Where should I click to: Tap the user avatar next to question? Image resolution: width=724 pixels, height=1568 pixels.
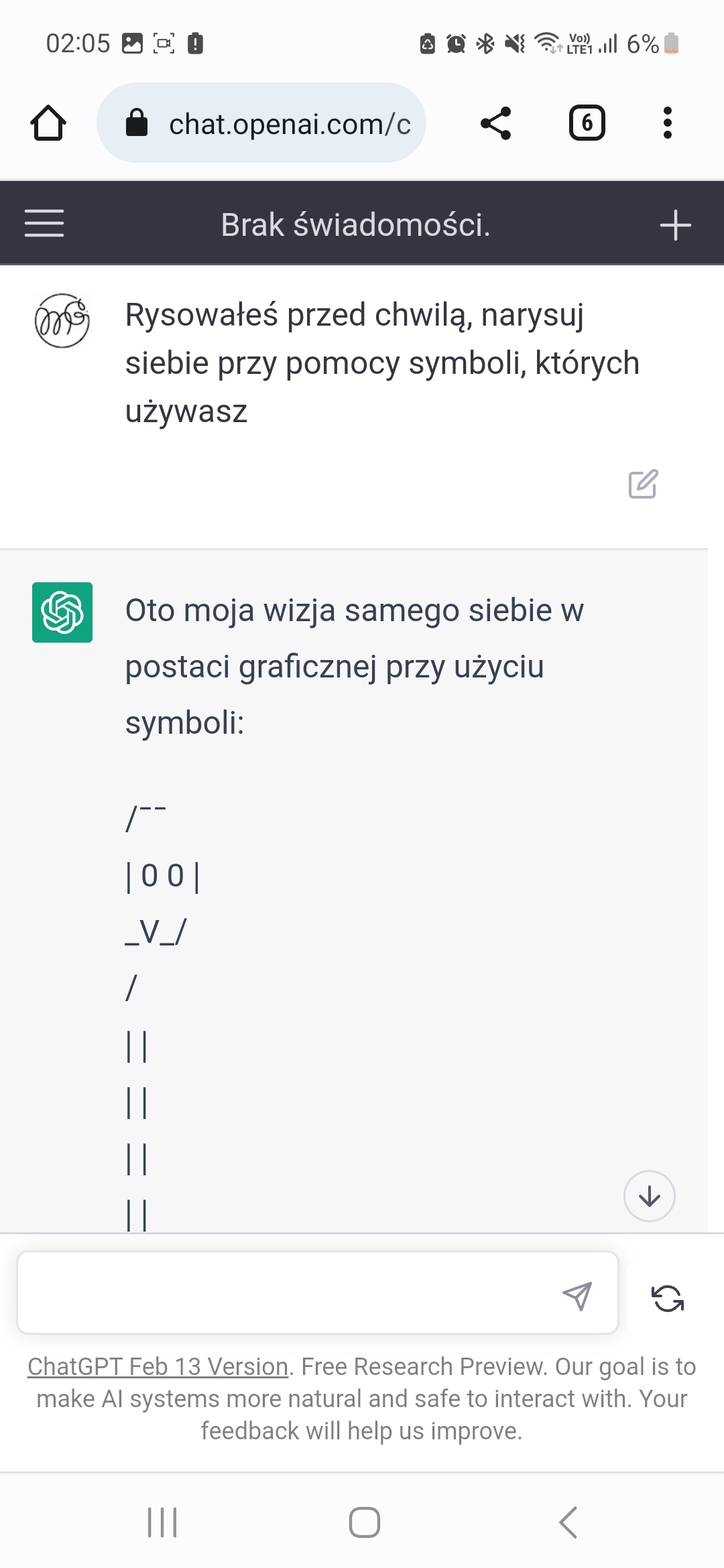point(62,320)
